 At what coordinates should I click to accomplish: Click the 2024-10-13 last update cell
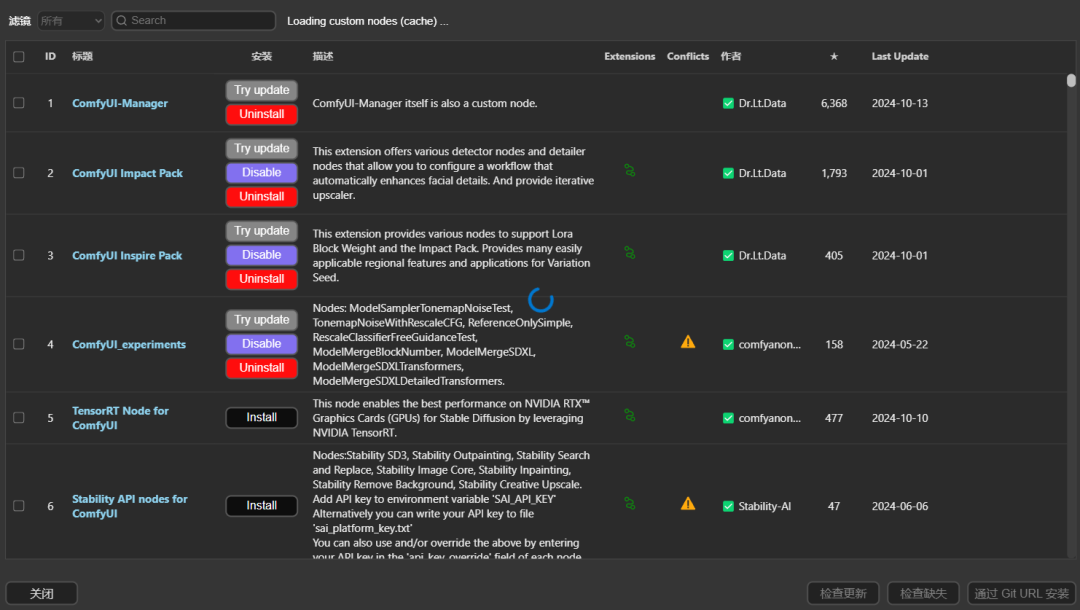coord(900,103)
